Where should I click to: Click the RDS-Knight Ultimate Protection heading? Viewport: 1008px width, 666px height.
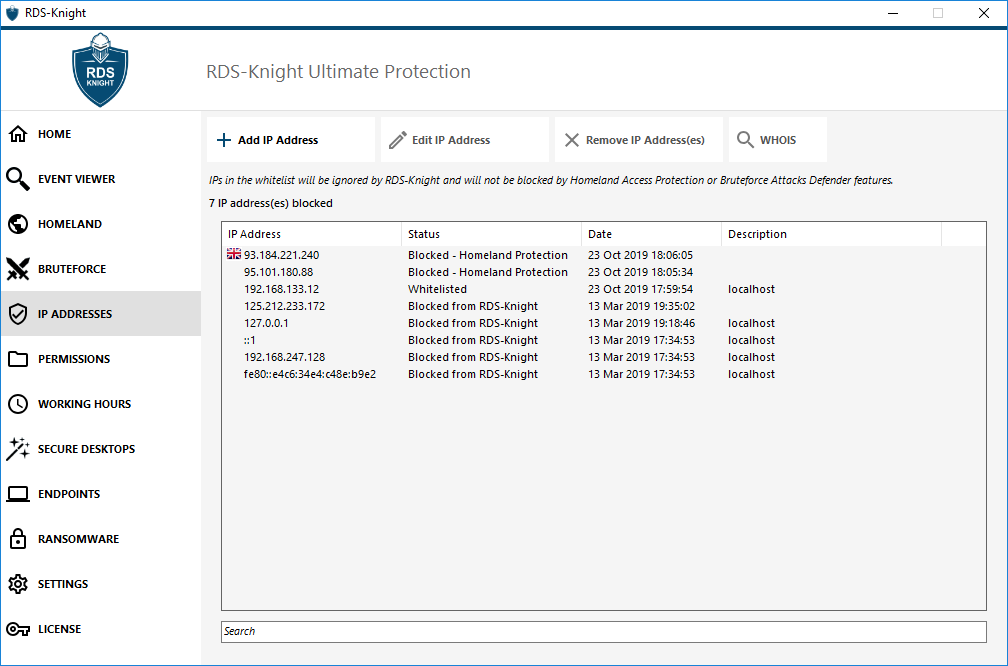[x=338, y=71]
